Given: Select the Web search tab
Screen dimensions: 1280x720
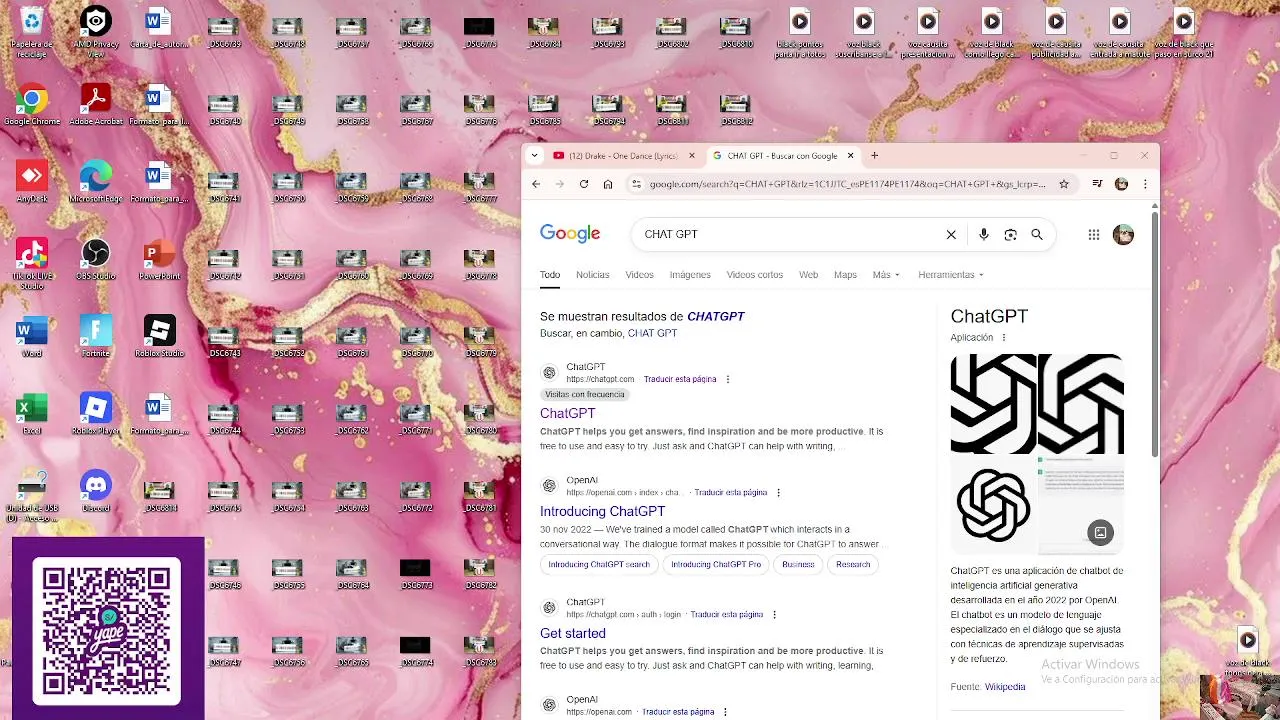Looking at the screenshot, I should pos(808,275).
